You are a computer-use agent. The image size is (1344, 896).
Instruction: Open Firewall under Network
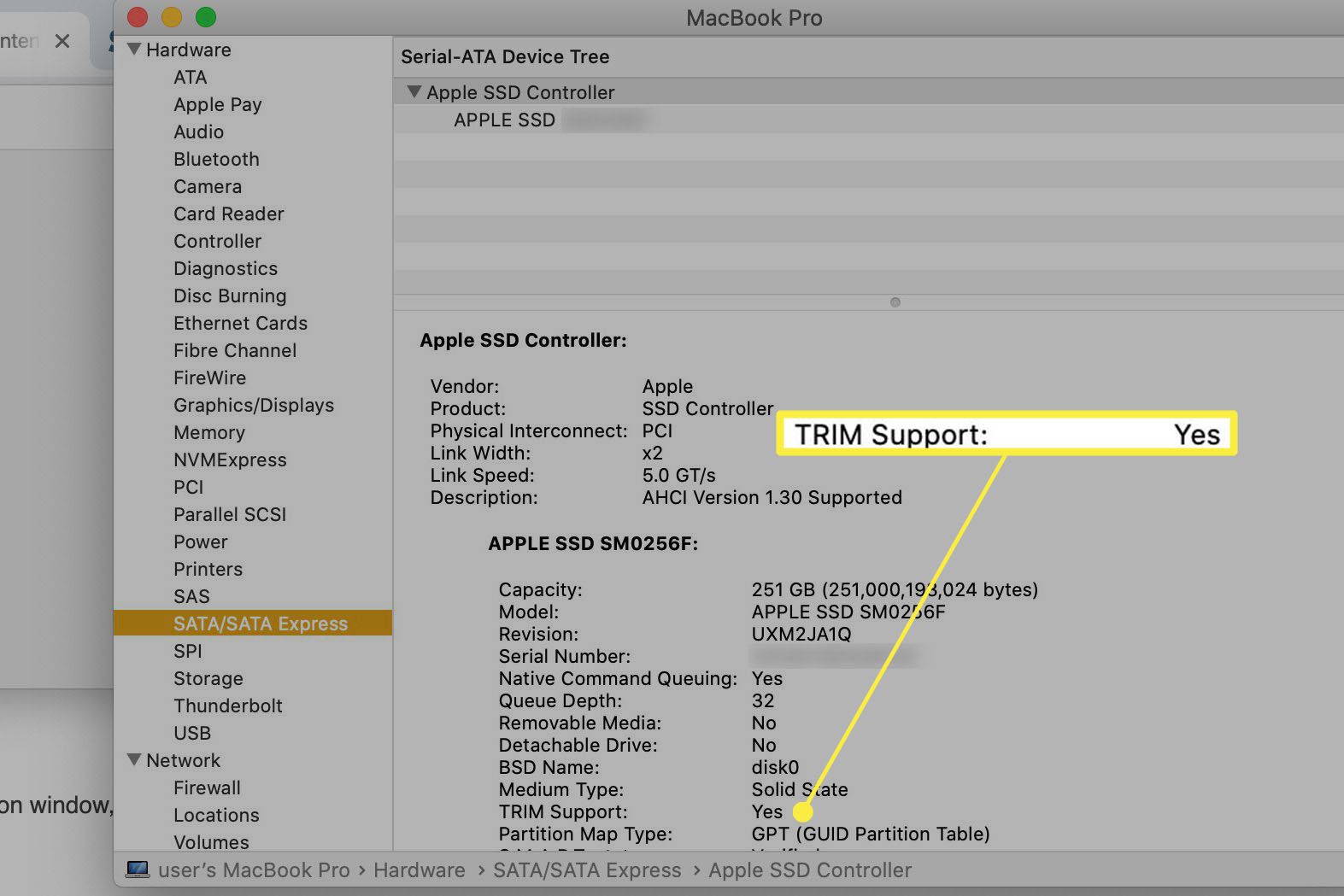pos(207,788)
